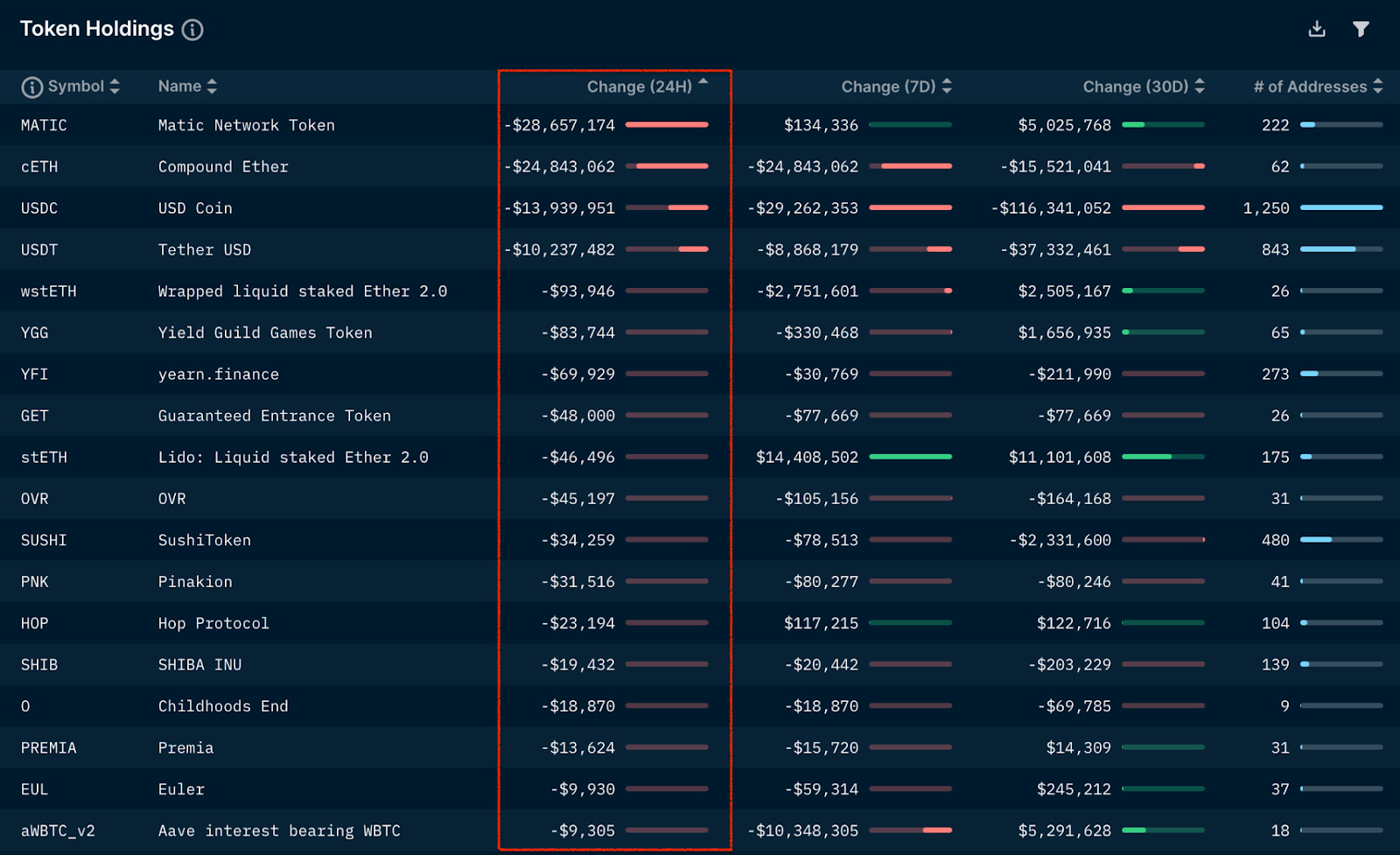Select the stETH symbol

click(44, 458)
